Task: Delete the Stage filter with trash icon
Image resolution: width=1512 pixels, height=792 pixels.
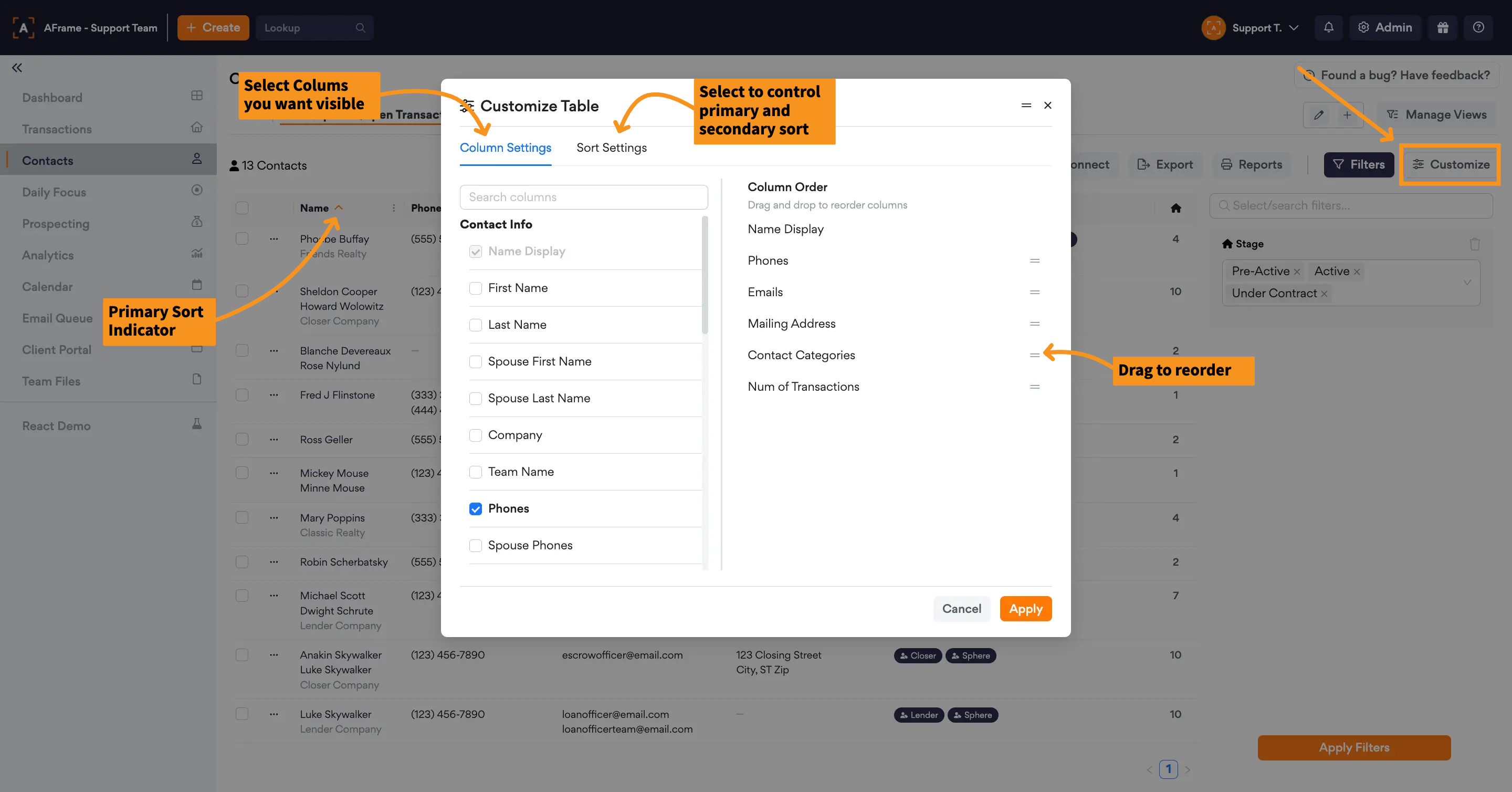Action: pos(1474,244)
